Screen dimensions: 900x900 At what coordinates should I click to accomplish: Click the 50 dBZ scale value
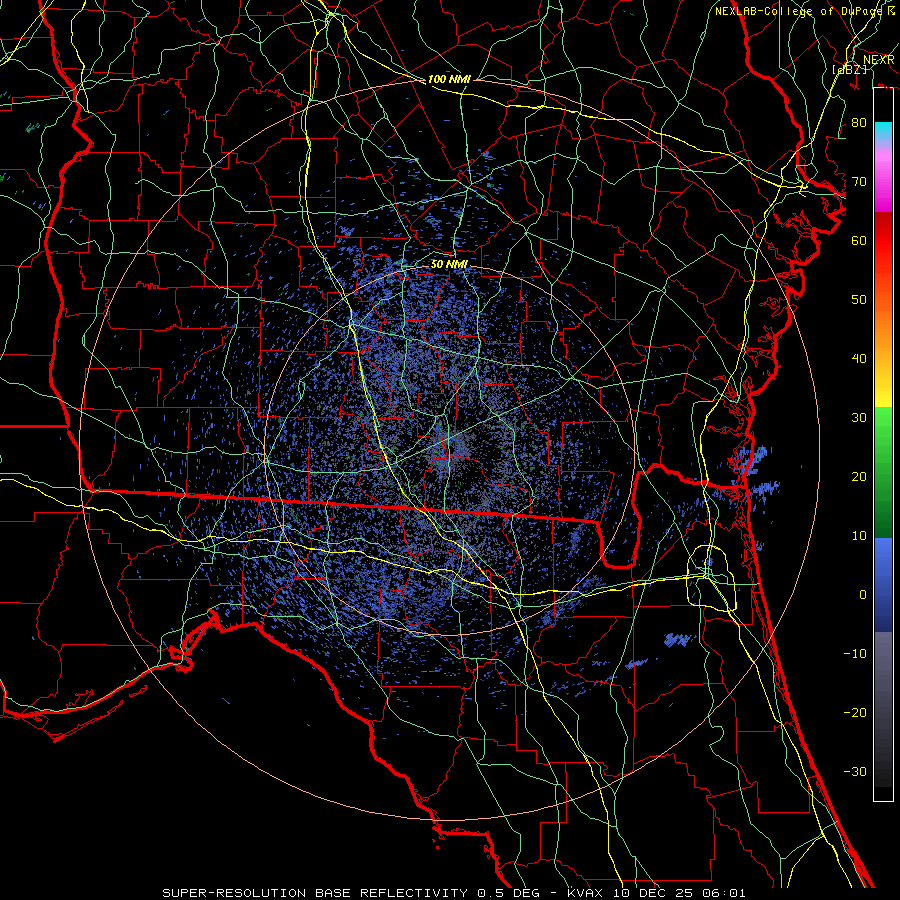[x=859, y=300]
